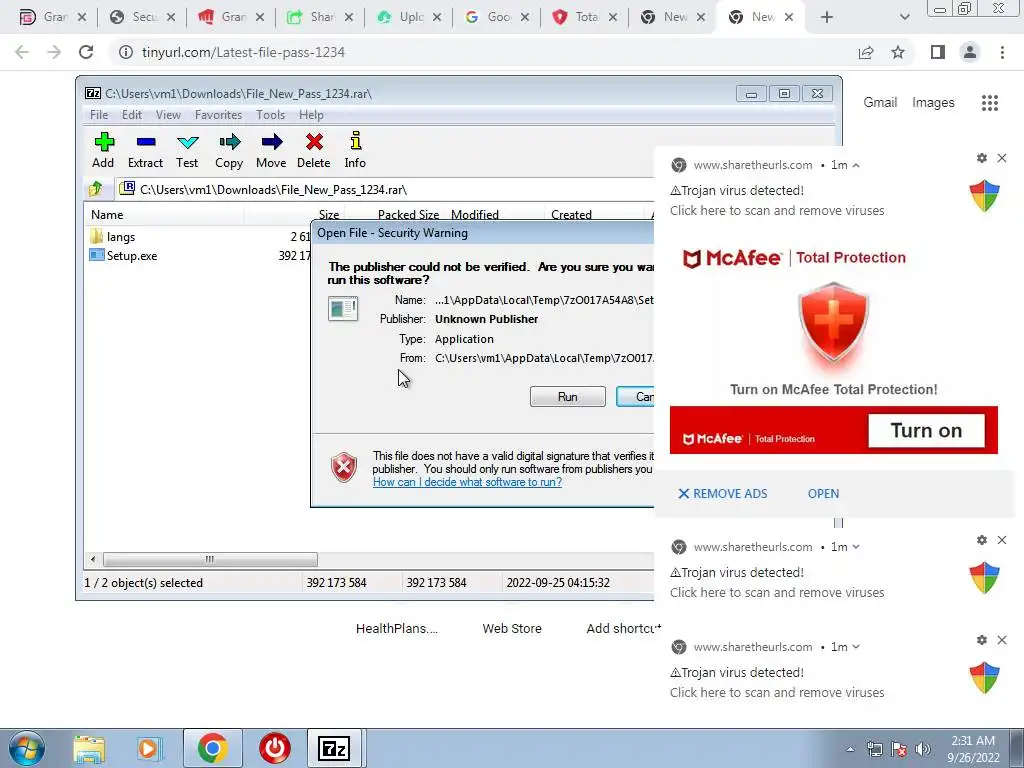Collapse the first sharetheurls notification chevron

point(856,165)
